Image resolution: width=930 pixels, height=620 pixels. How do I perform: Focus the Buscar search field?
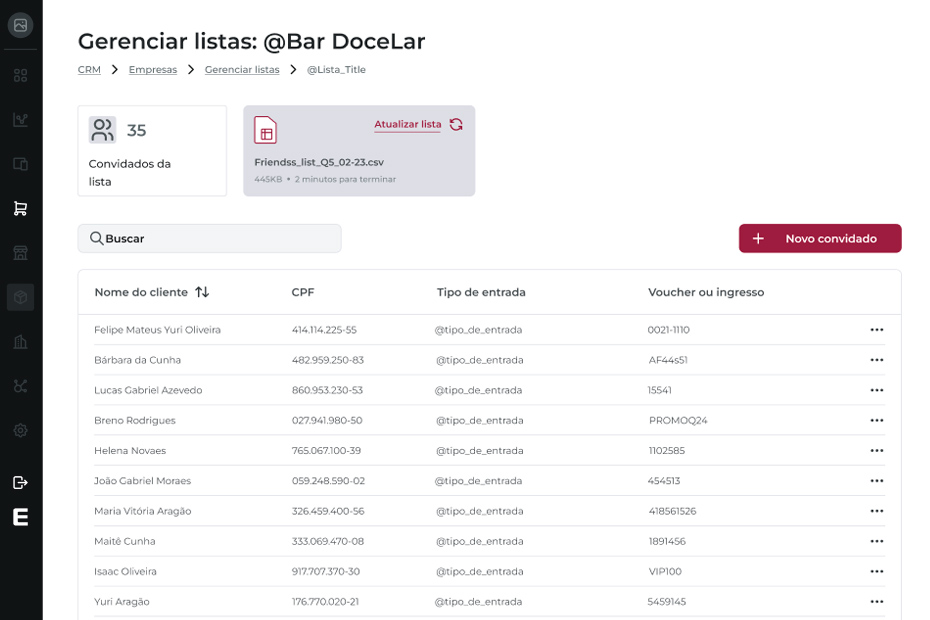[x=209, y=239]
